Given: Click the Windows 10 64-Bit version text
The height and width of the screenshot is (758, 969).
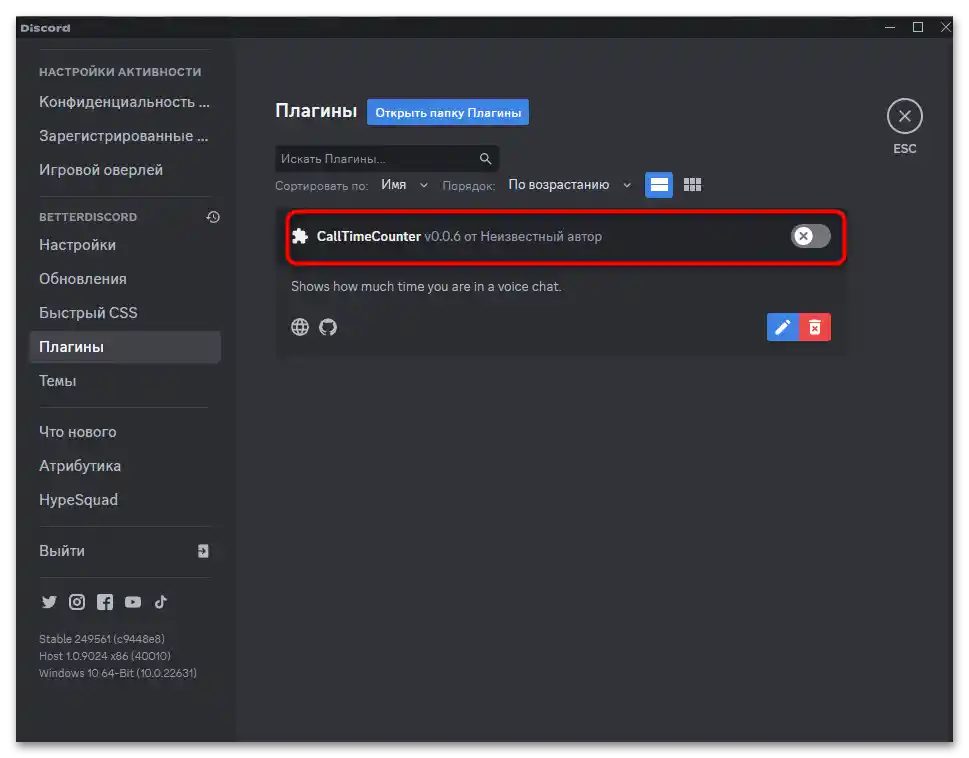Looking at the screenshot, I should coord(118,673).
